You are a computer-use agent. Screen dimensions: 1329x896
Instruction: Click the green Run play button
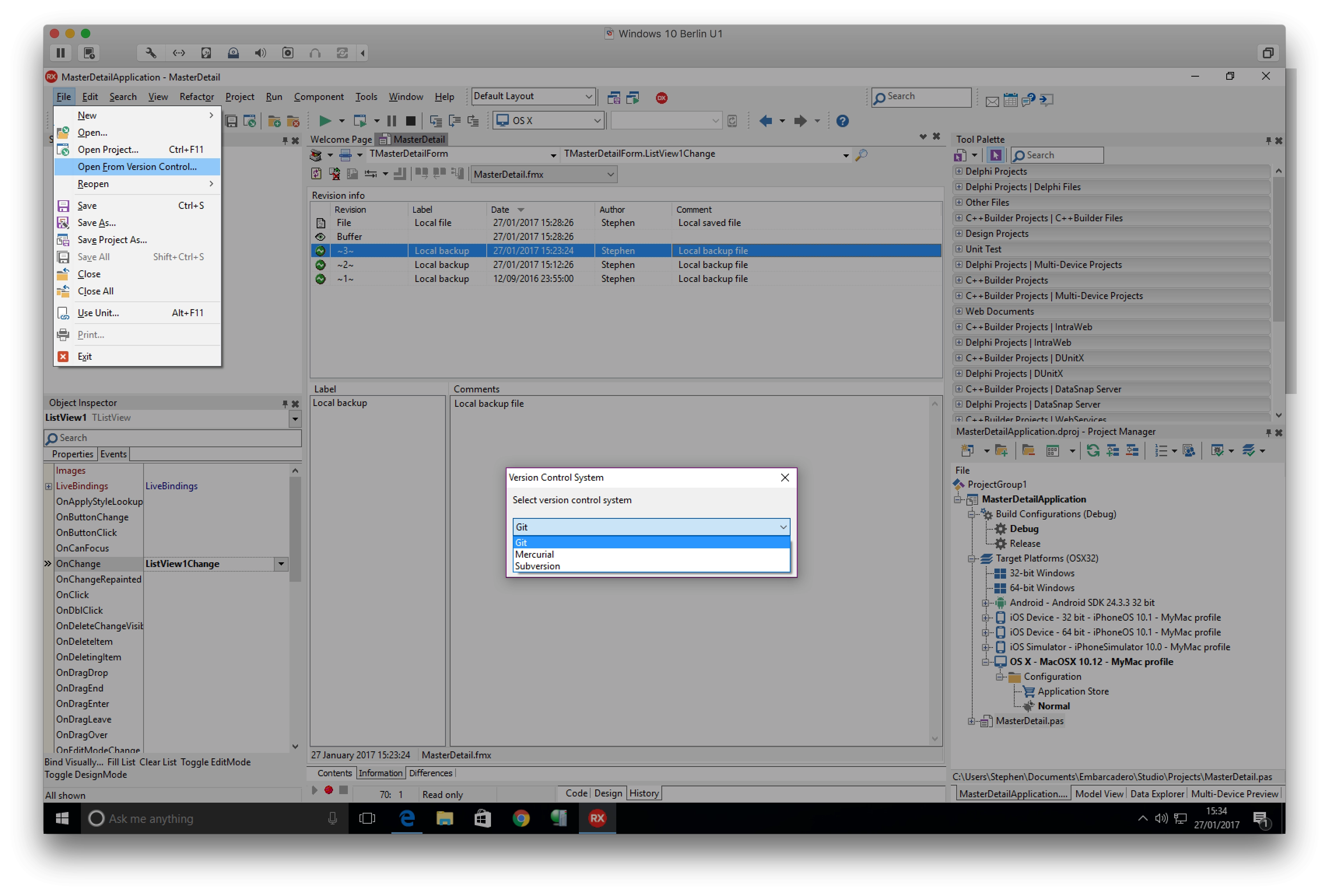tap(324, 121)
